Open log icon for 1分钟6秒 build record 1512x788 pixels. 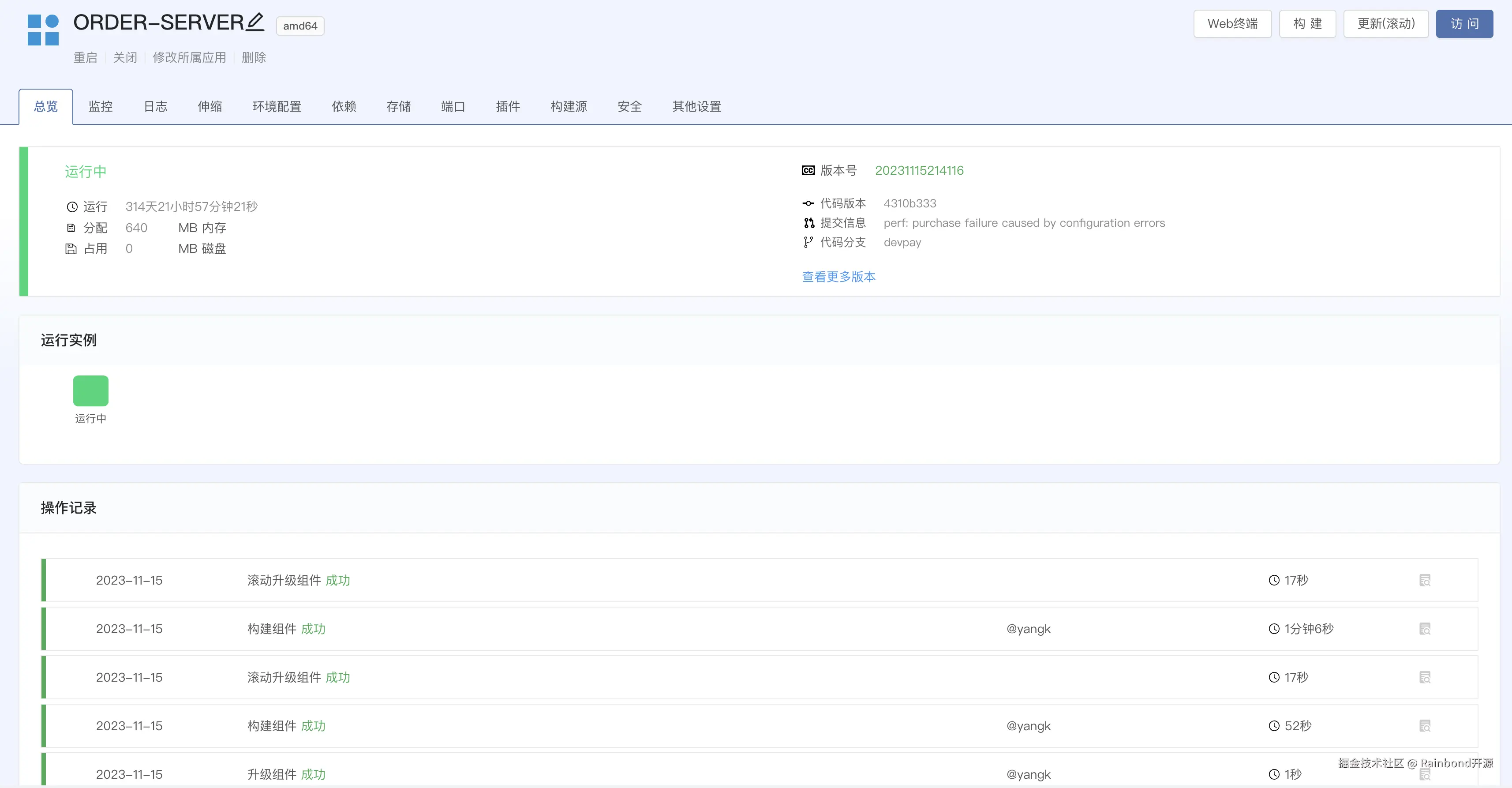1425,629
